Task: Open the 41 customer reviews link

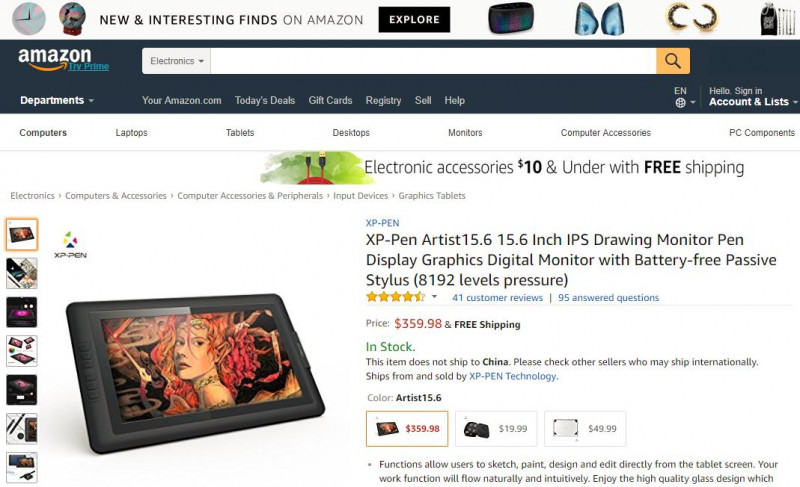Action: (x=497, y=298)
